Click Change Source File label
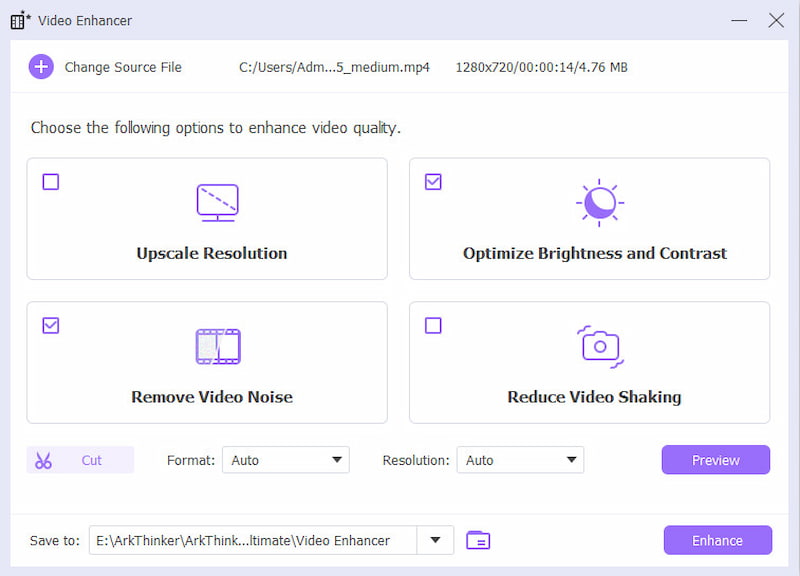 (123, 67)
